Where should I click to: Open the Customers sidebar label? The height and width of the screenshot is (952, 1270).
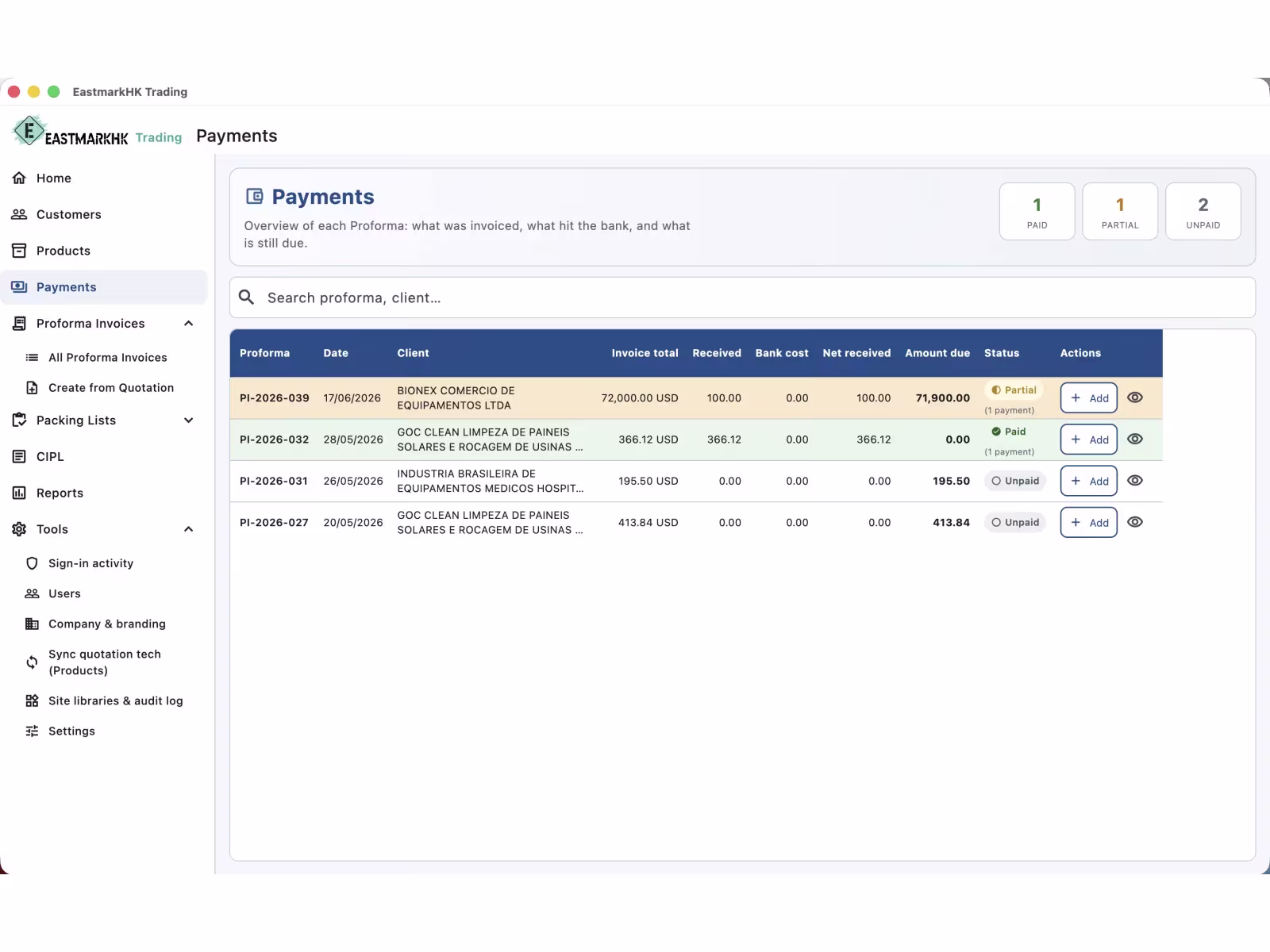[69, 214]
